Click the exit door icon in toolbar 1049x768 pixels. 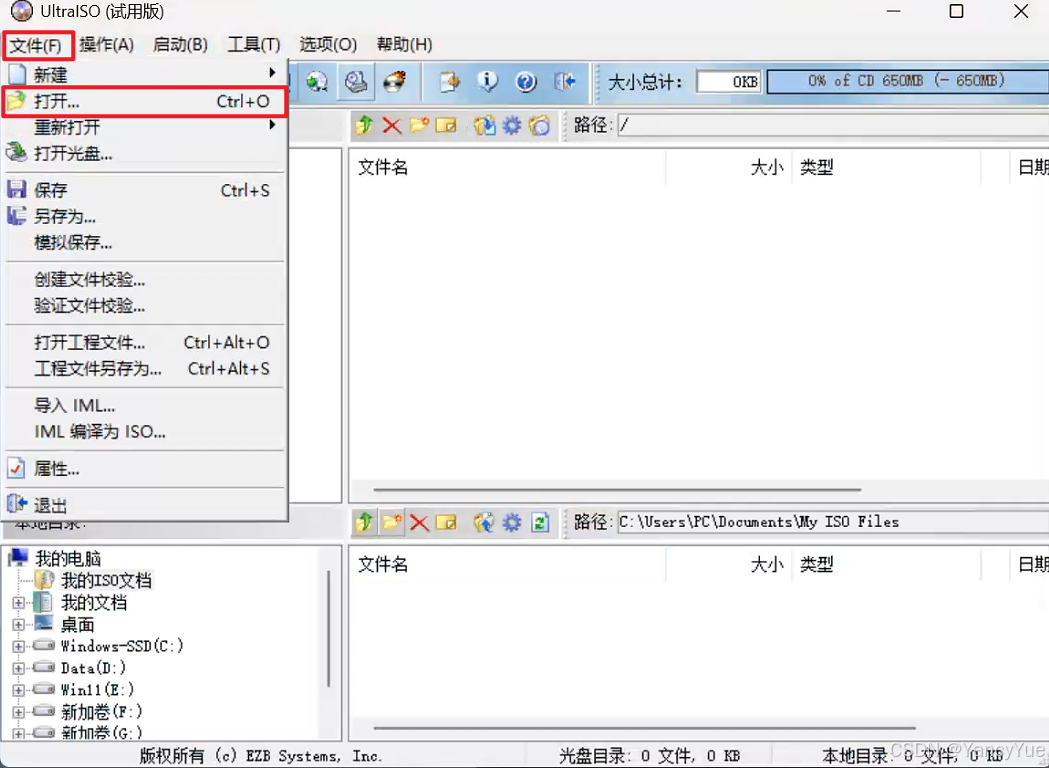[x=565, y=82]
